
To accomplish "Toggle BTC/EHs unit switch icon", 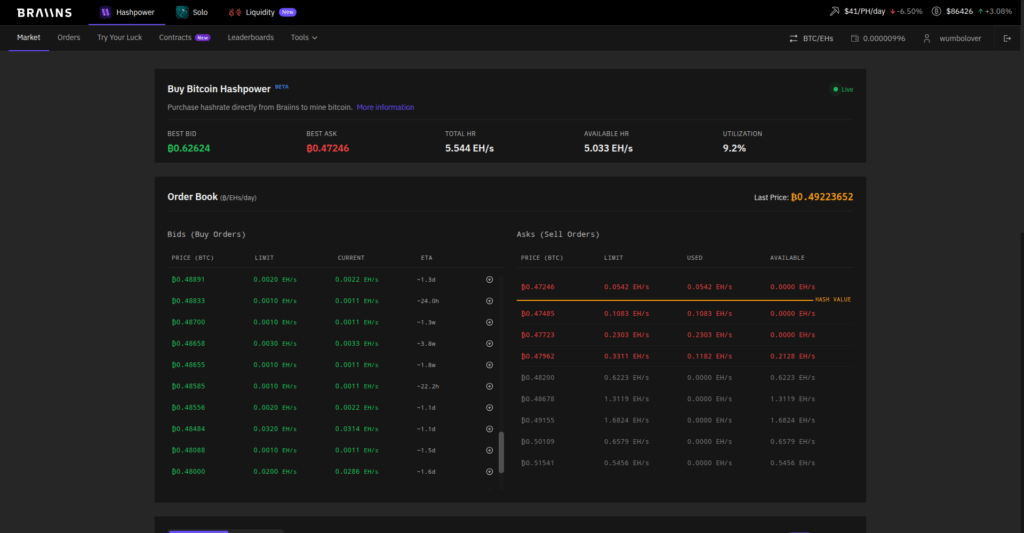I will click(x=793, y=39).
